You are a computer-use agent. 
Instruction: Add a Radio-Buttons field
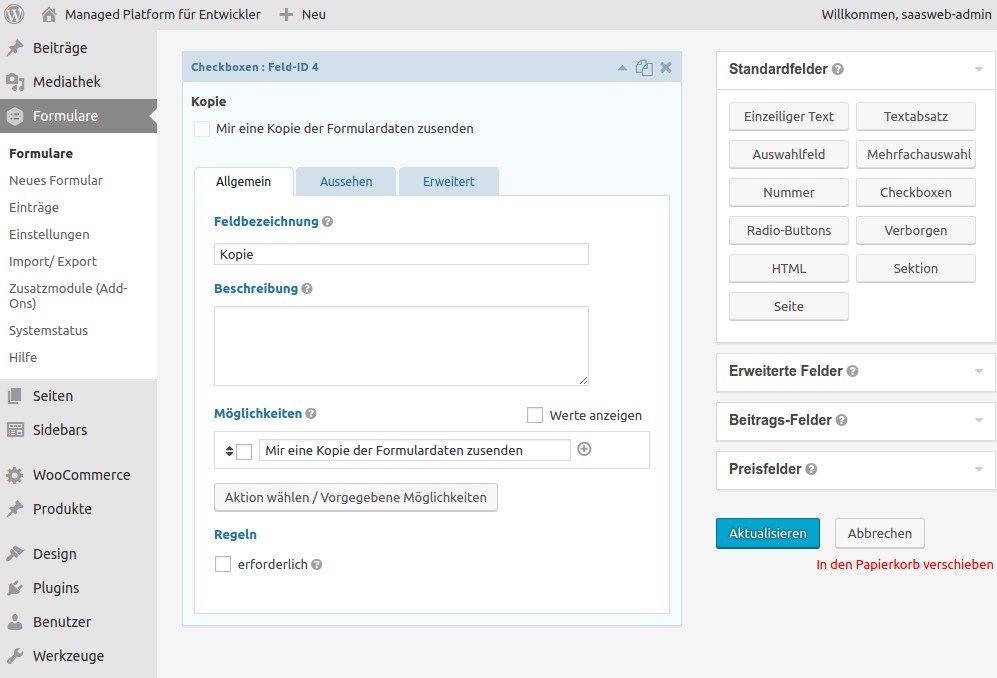(788, 230)
